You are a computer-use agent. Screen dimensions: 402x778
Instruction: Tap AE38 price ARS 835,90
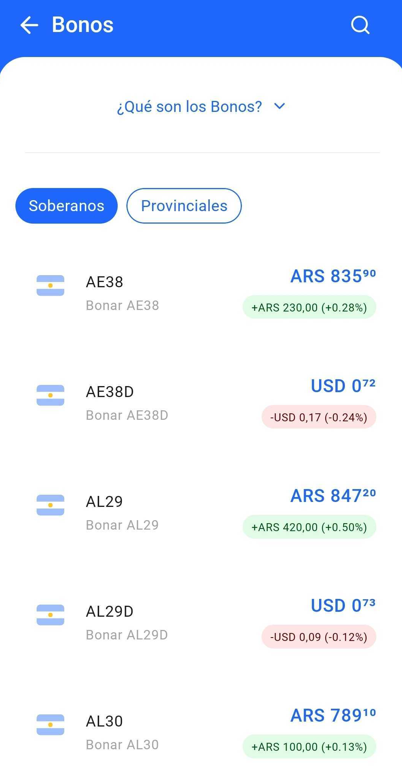[333, 276]
